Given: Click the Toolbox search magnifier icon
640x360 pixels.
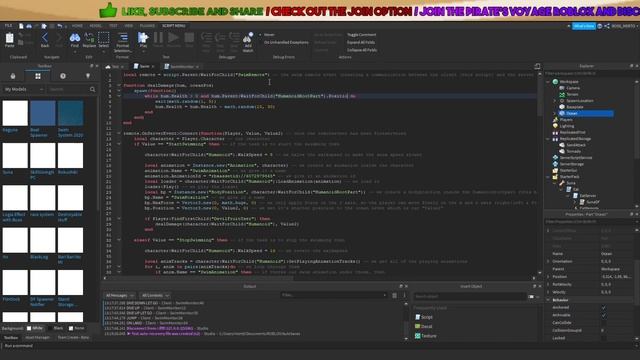Looking at the screenshot, I should pyautogui.click(x=93, y=89).
